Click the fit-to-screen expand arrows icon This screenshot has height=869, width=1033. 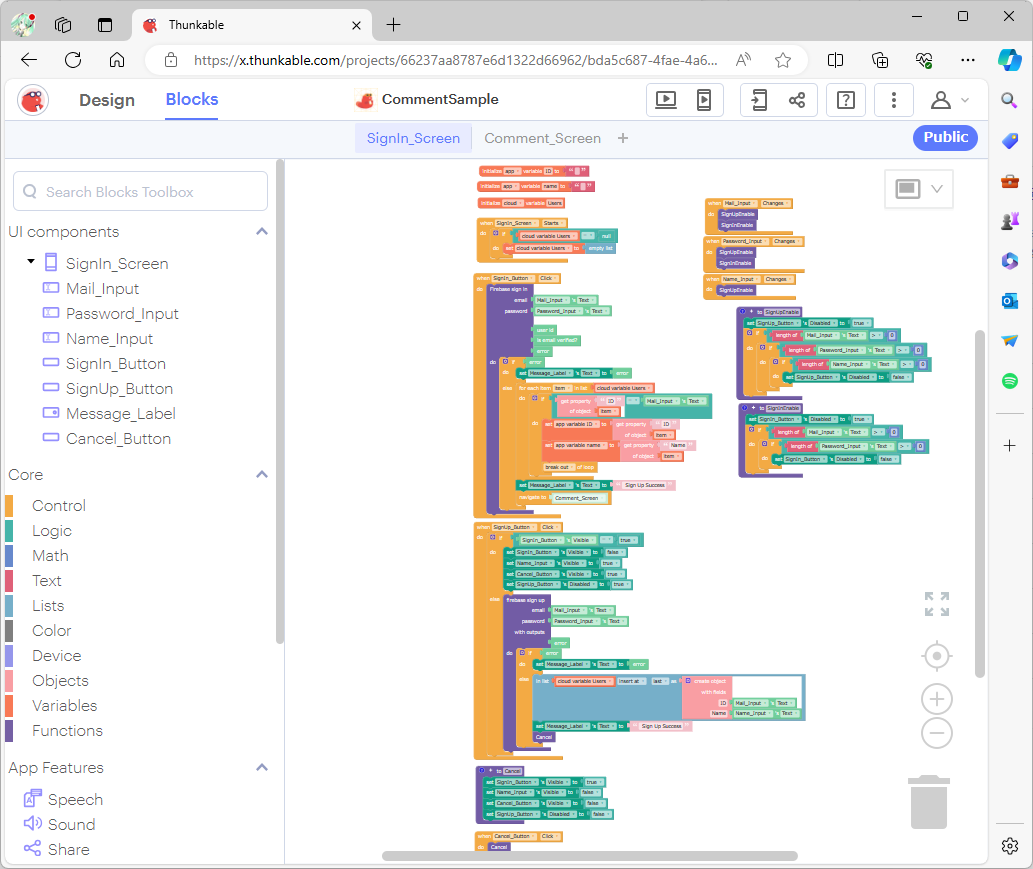937,603
